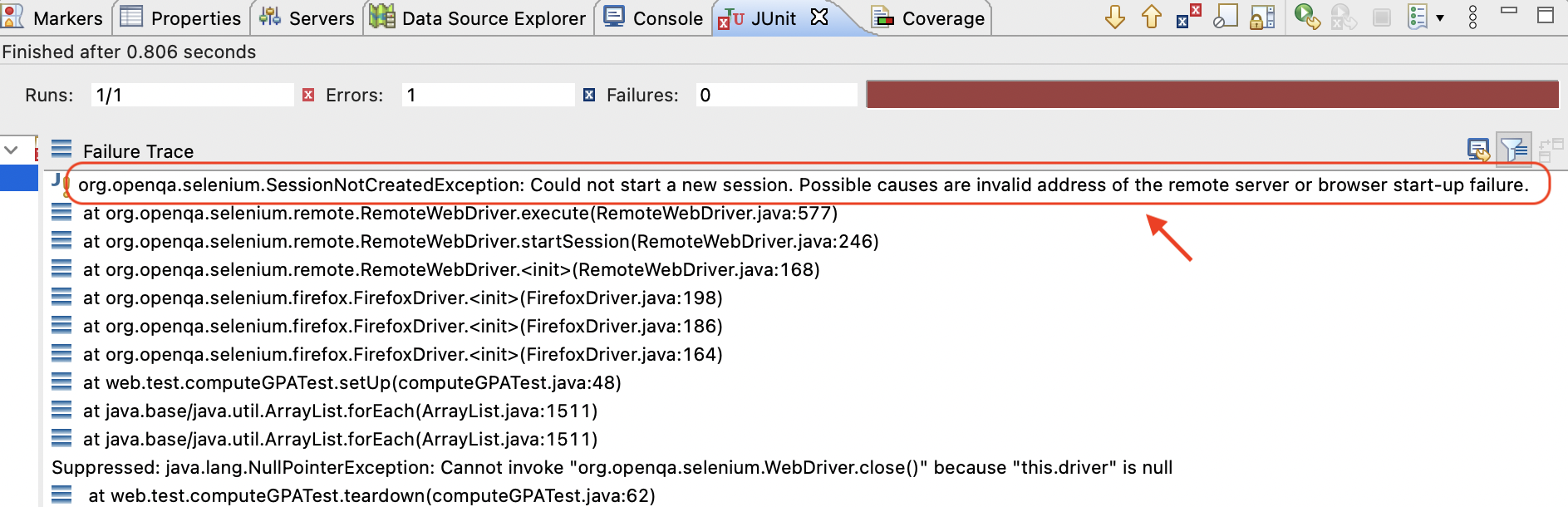This screenshot has width=1568, height=507.
Task: Open computeGPATest.java:48 stack trace line
Action: [x=351, y=382]
